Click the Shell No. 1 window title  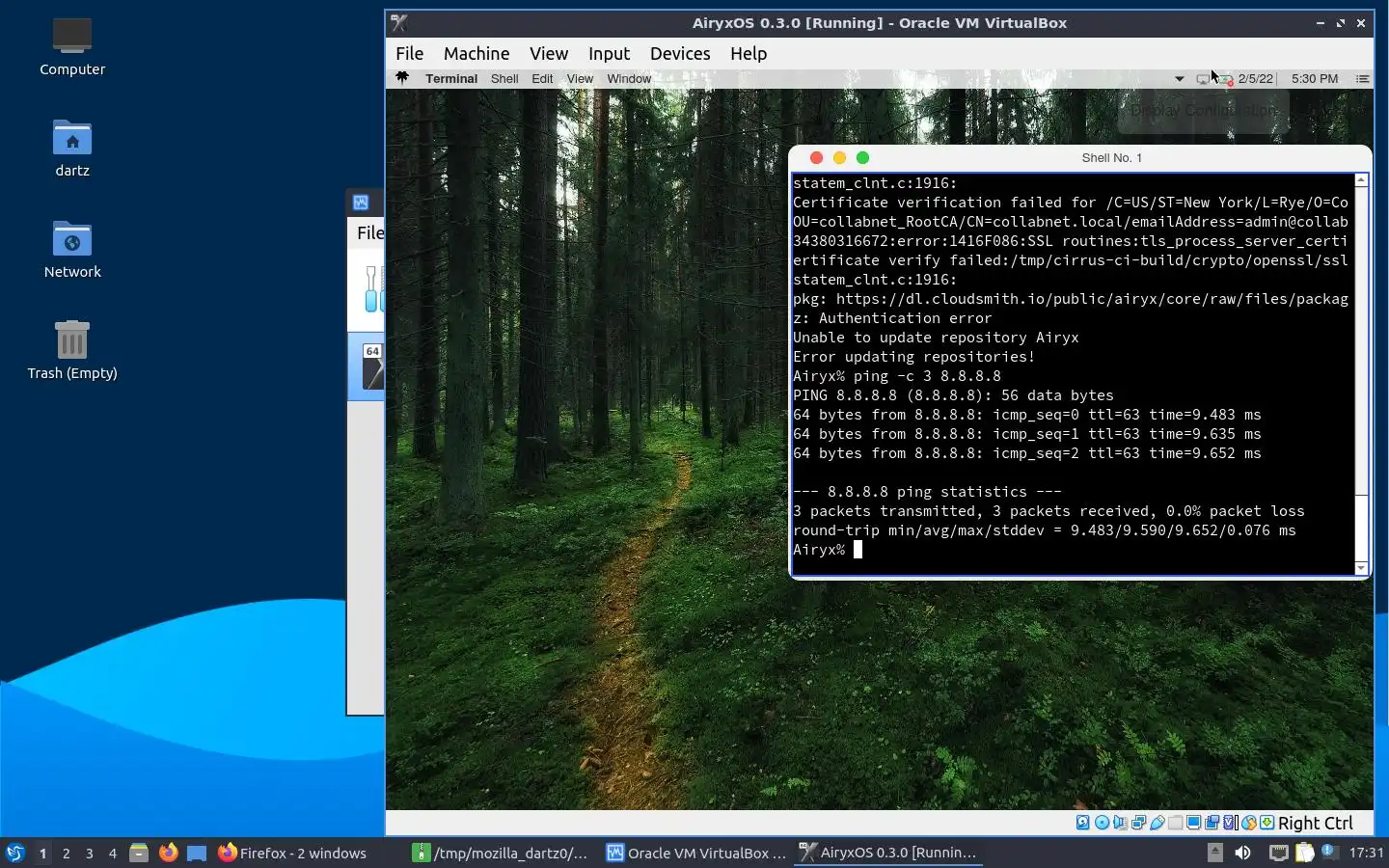tap(1112, 158)
